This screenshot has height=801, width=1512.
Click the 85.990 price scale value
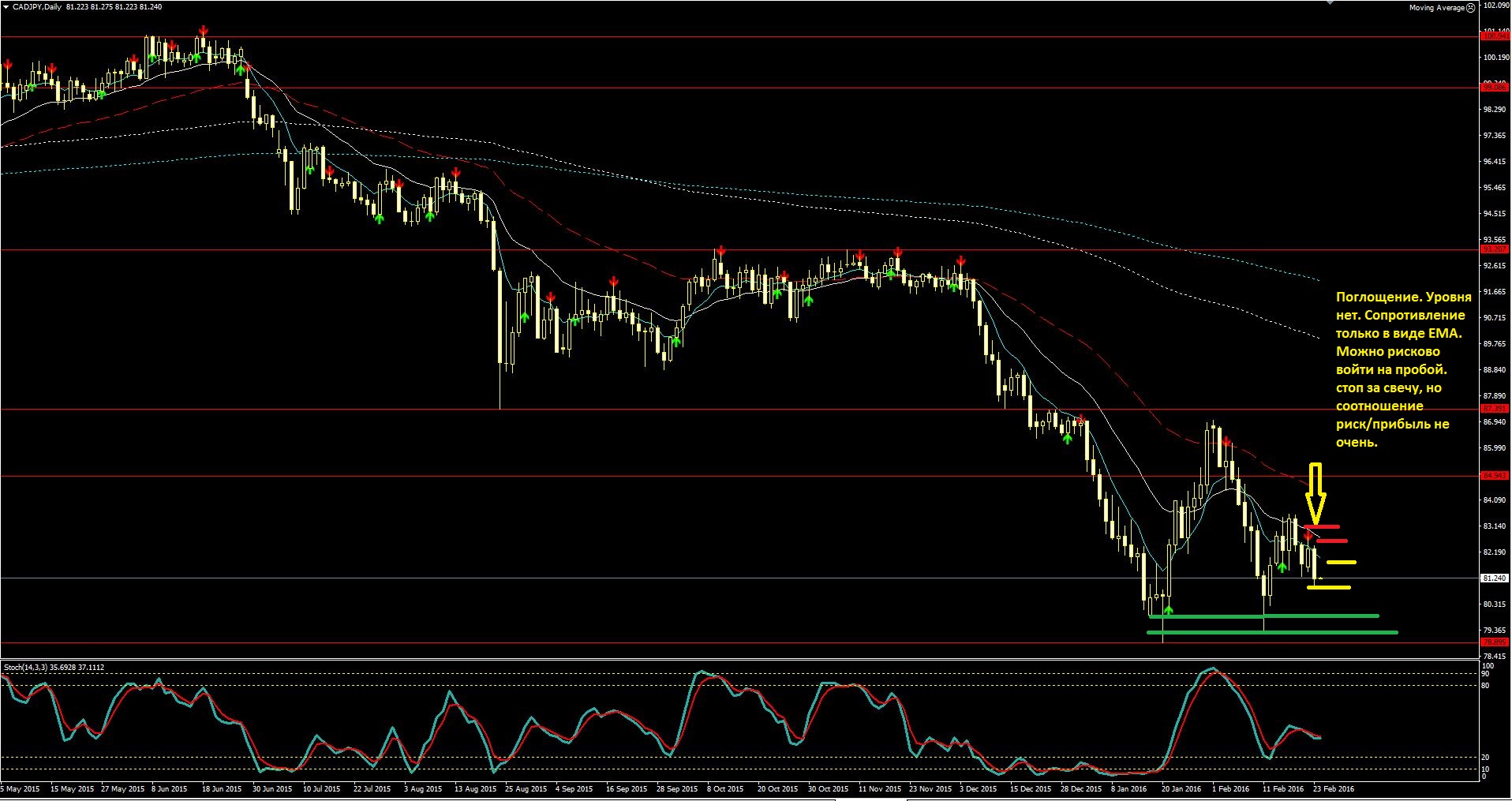click(1495, 448)
